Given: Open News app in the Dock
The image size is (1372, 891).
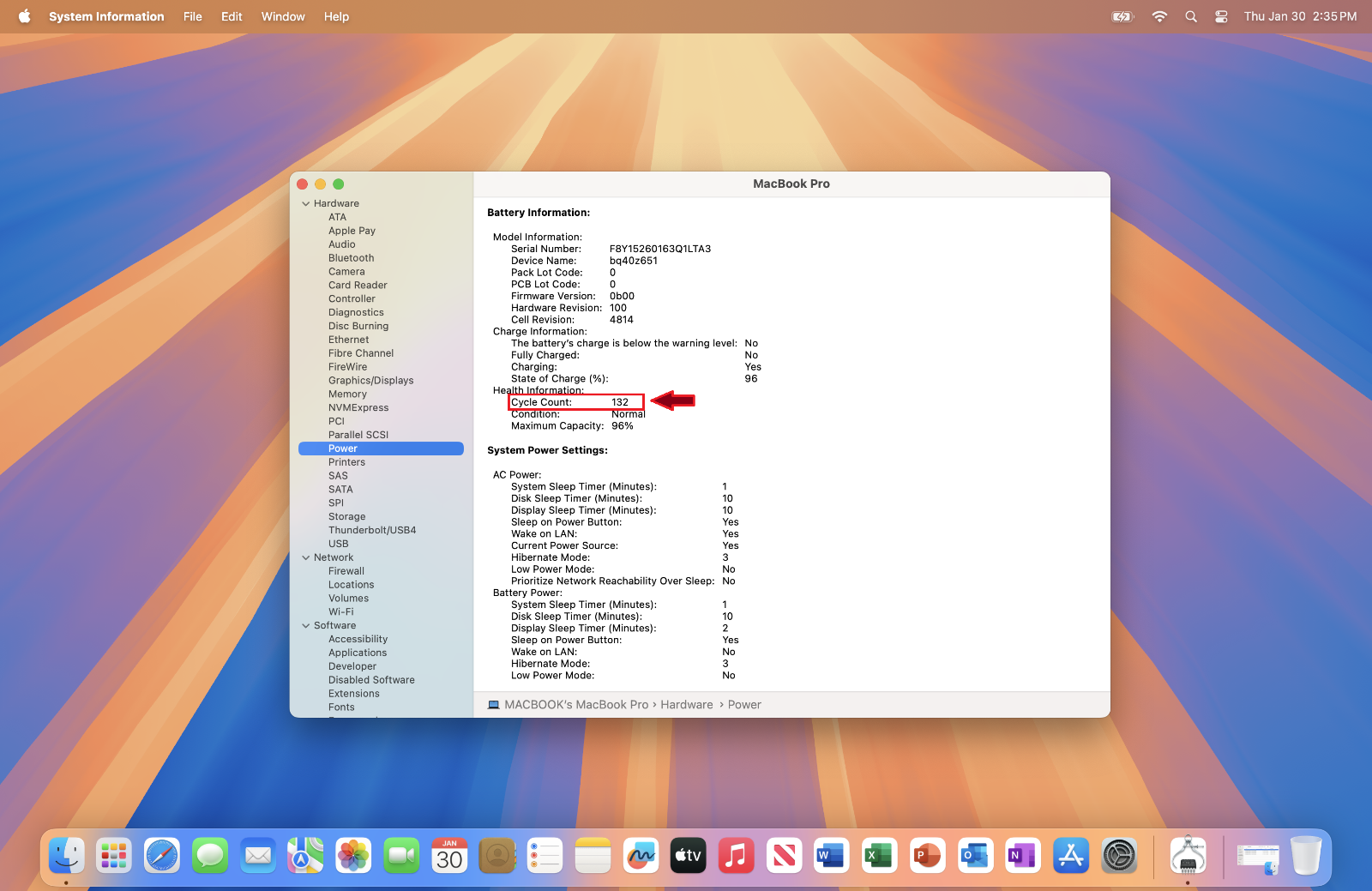Looking at the screenshot, I should pyautogui.click(x=784, y=856).
